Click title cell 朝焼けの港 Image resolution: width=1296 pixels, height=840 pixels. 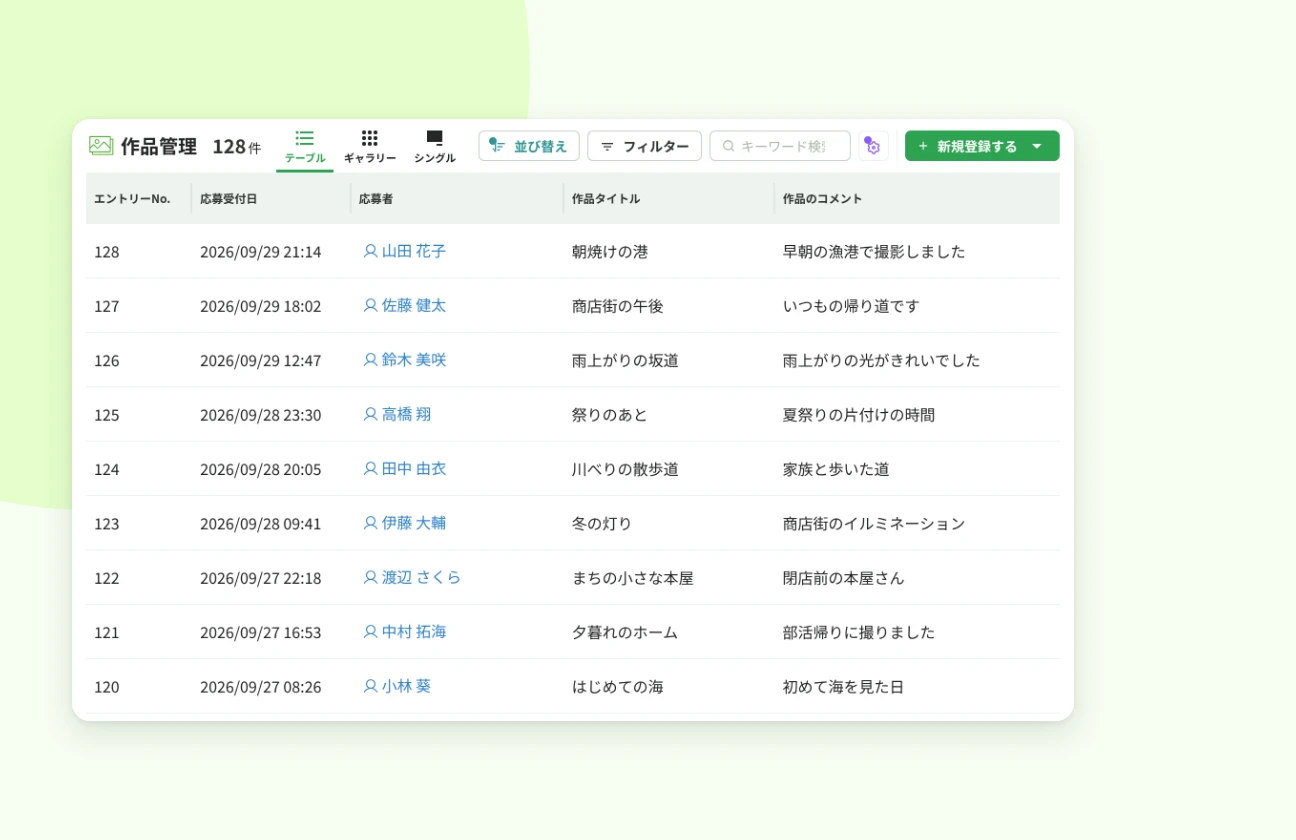[610, 252]
